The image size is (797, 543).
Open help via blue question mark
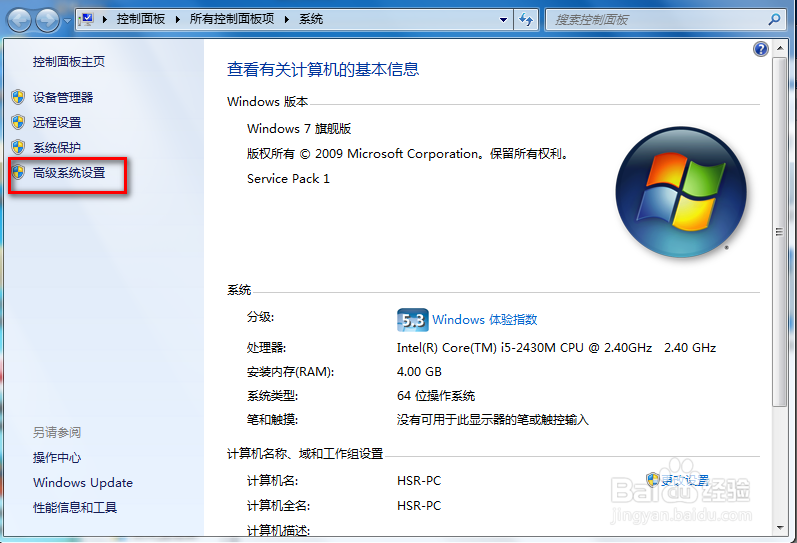click(x=761, y=49)
